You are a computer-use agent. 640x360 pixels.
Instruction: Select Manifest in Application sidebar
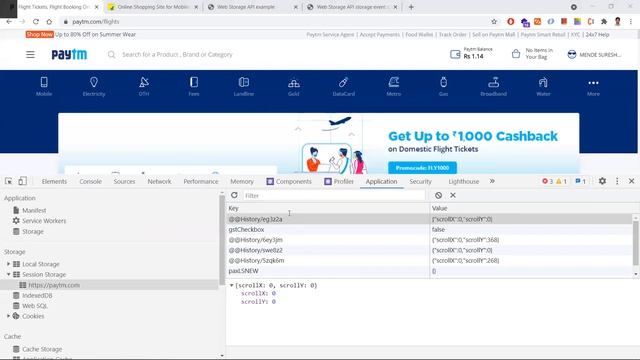34,210
